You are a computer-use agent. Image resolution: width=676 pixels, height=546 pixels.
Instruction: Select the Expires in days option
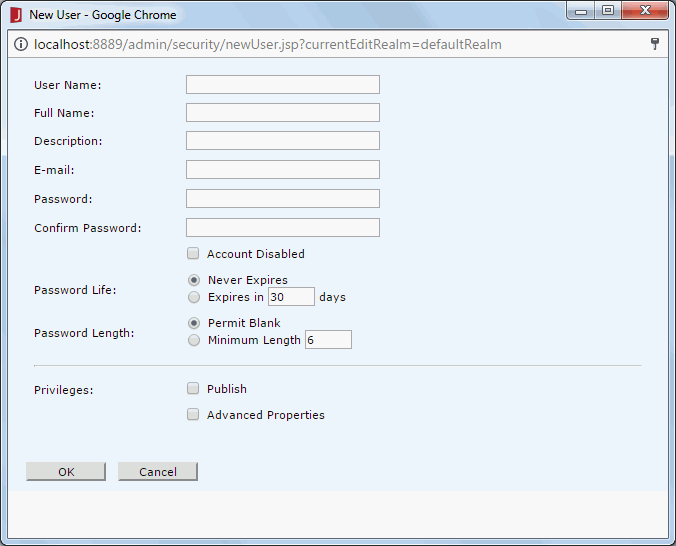tap(194, 297)
